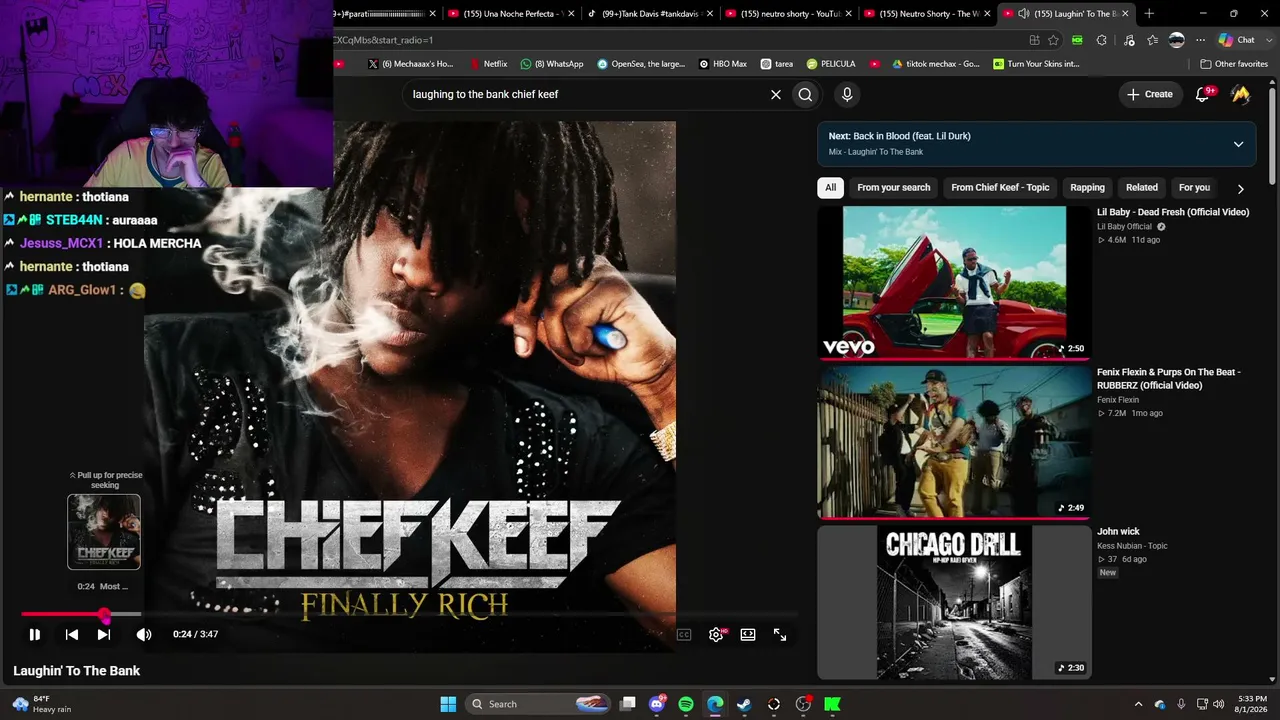The image size is (1280, 720).
Task: Click the red video progress bar
Action: click(62, 614)
